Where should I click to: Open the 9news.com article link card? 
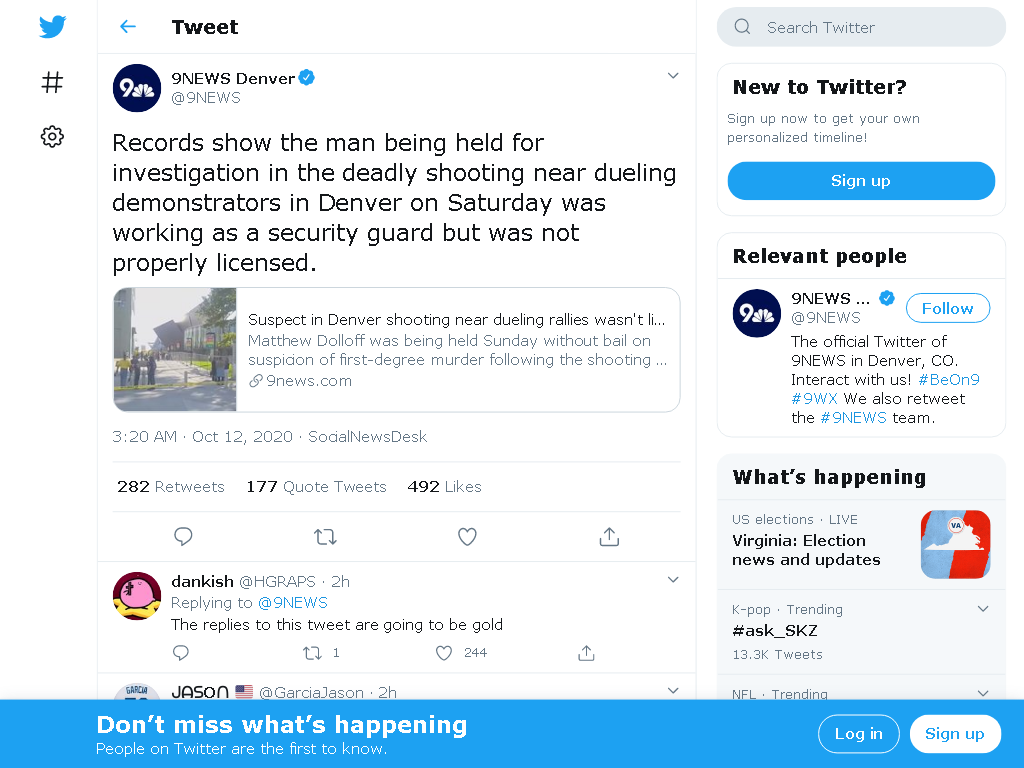pos(396,349)
